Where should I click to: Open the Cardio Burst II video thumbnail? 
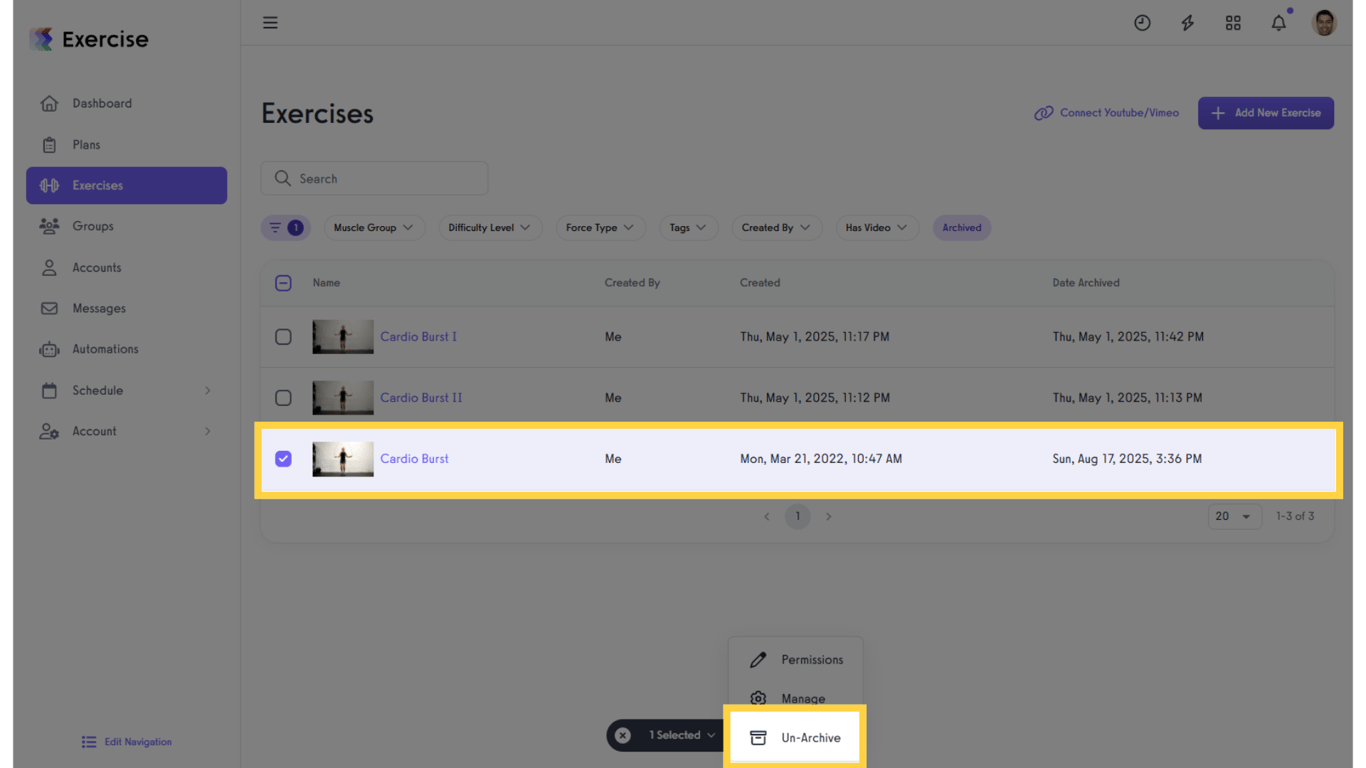pyautogui.click(x=343, y=398)
